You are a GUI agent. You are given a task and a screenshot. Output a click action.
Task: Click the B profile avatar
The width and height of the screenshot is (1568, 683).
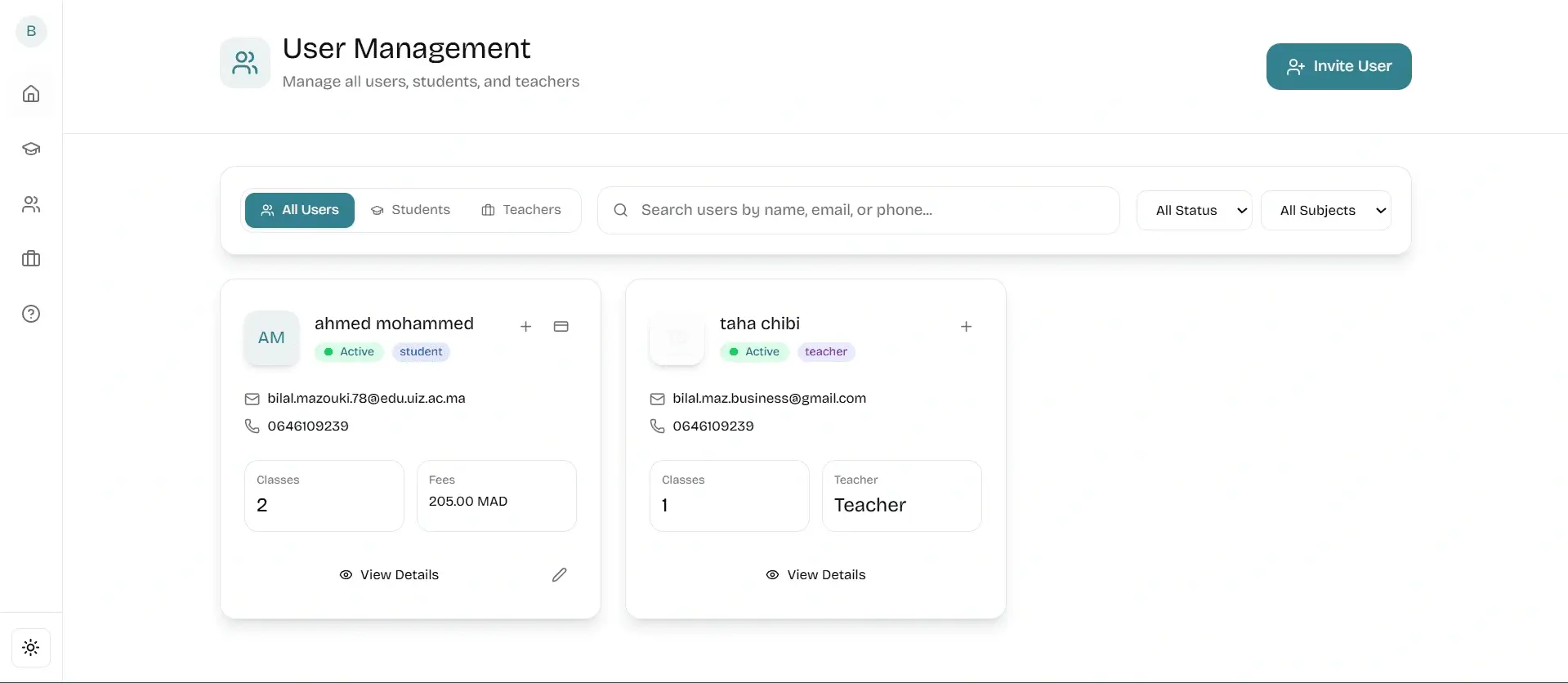(x=31, y=32)
